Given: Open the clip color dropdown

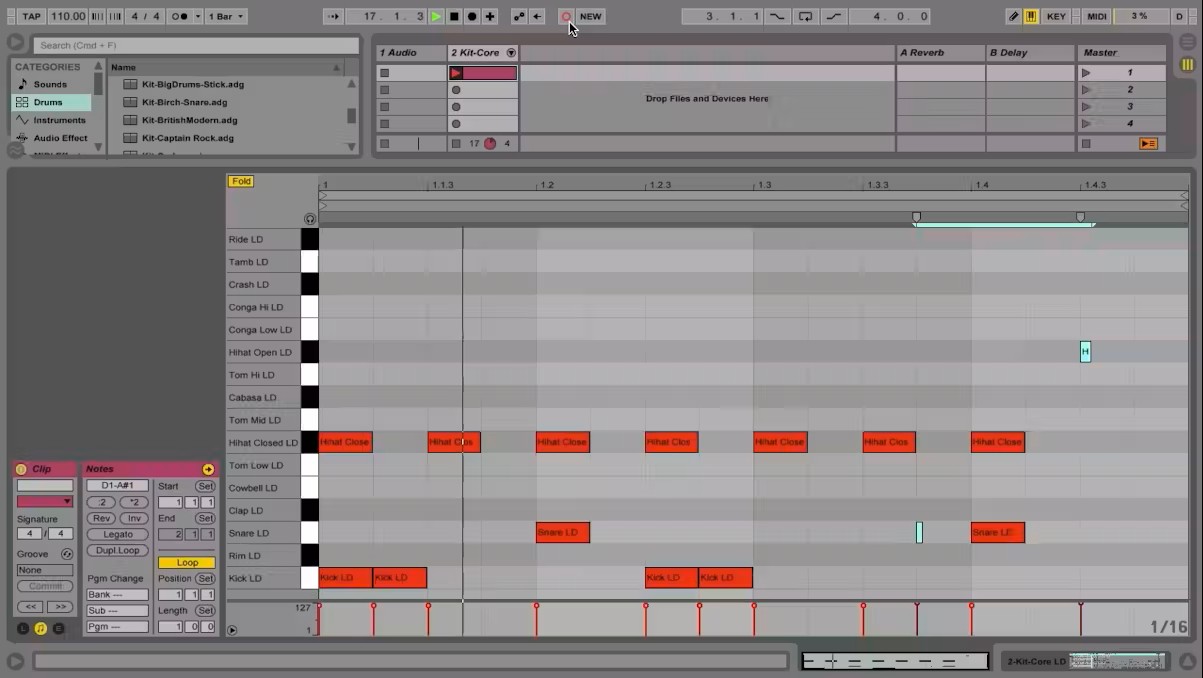Looking at the screenshot, I should 45,501.
